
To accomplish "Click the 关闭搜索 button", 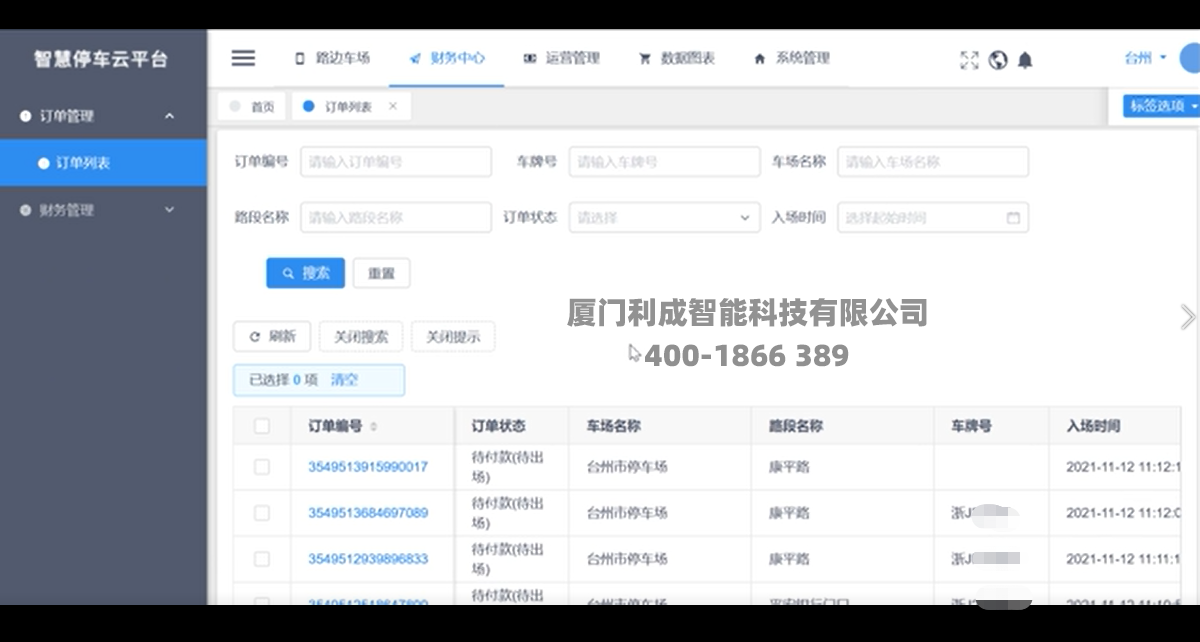I will 361,337.
